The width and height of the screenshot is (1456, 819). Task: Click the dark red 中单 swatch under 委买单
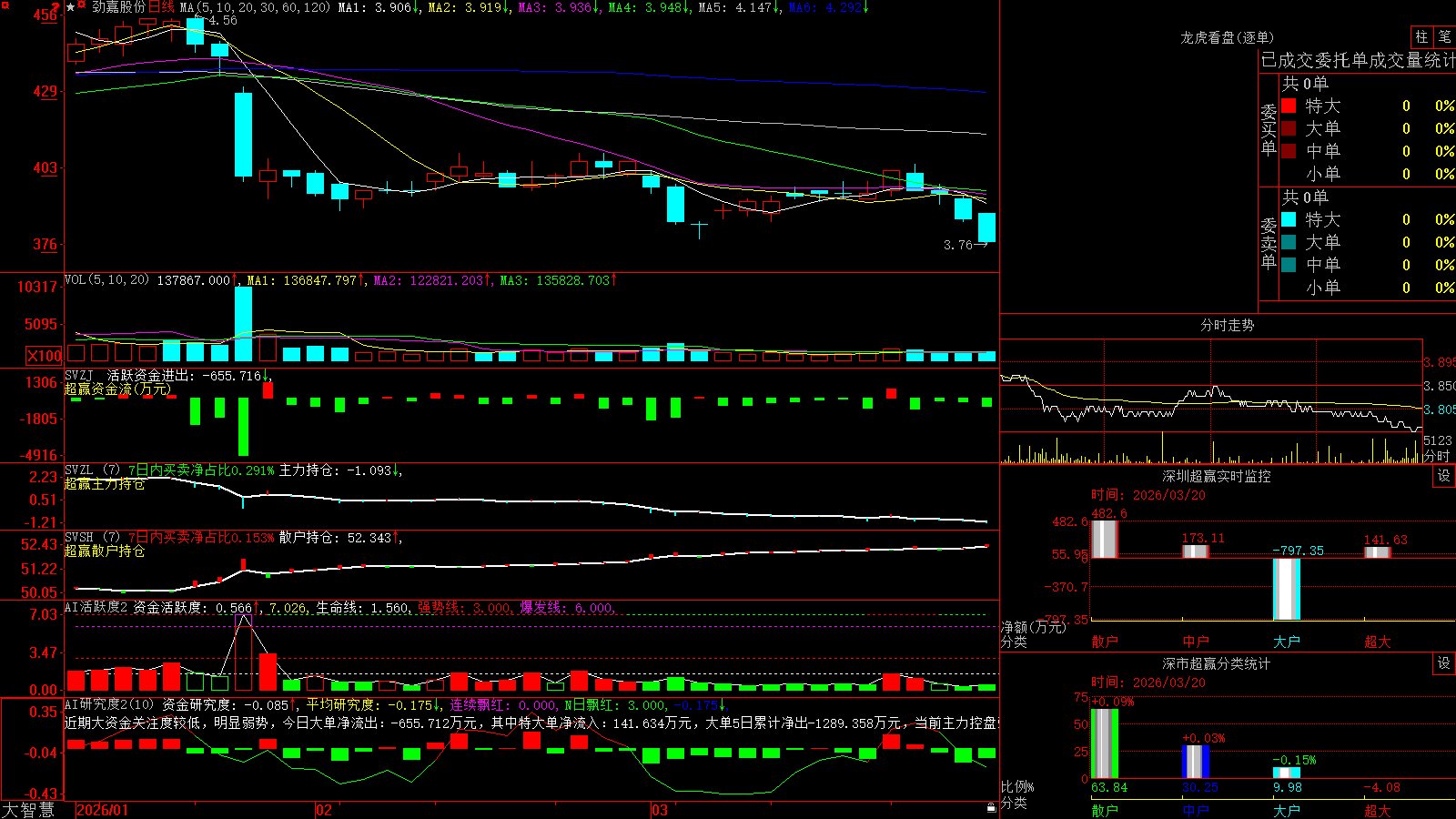[1289, 150]
